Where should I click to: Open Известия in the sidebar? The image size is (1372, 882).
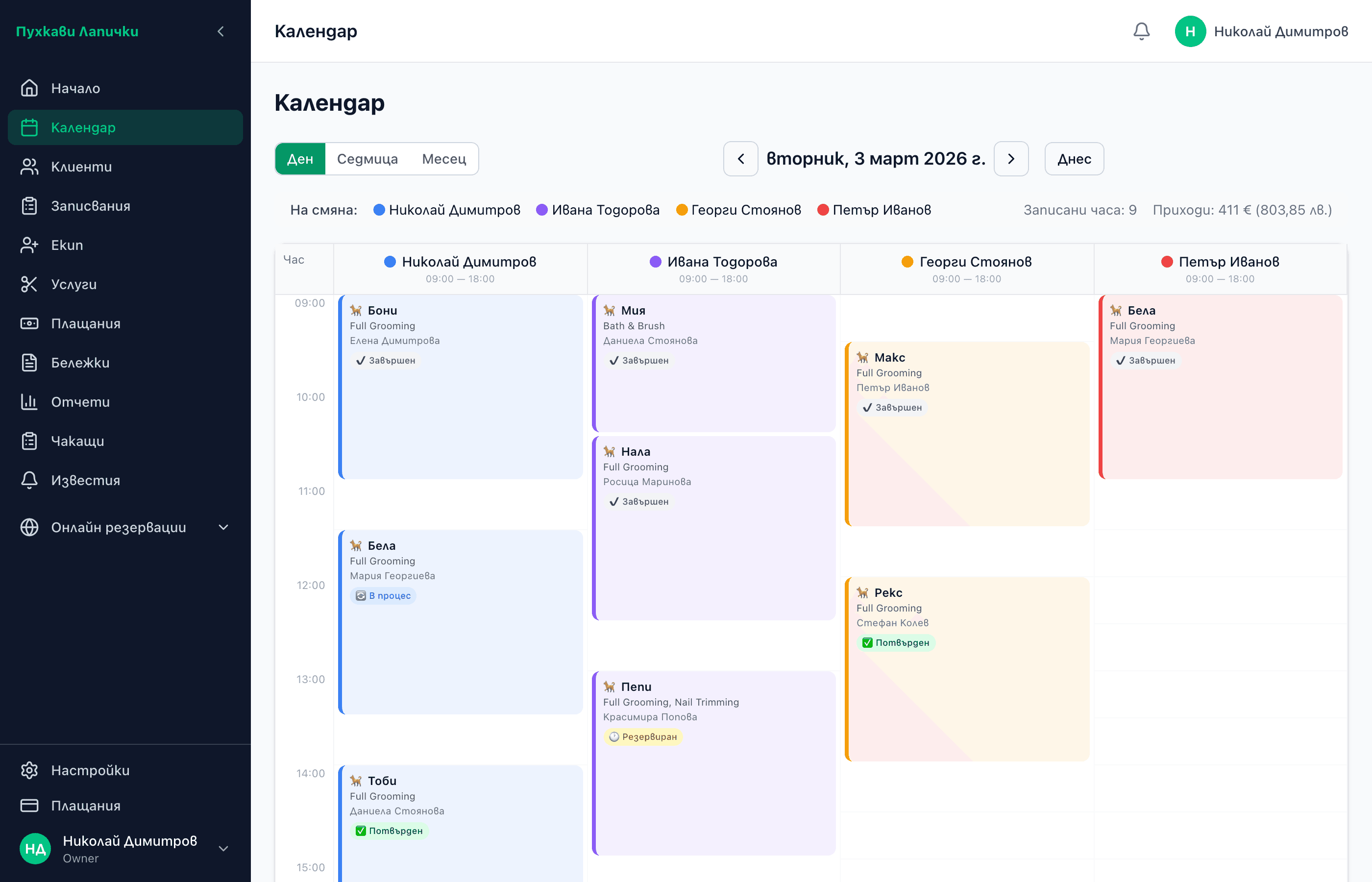[85, 480]
